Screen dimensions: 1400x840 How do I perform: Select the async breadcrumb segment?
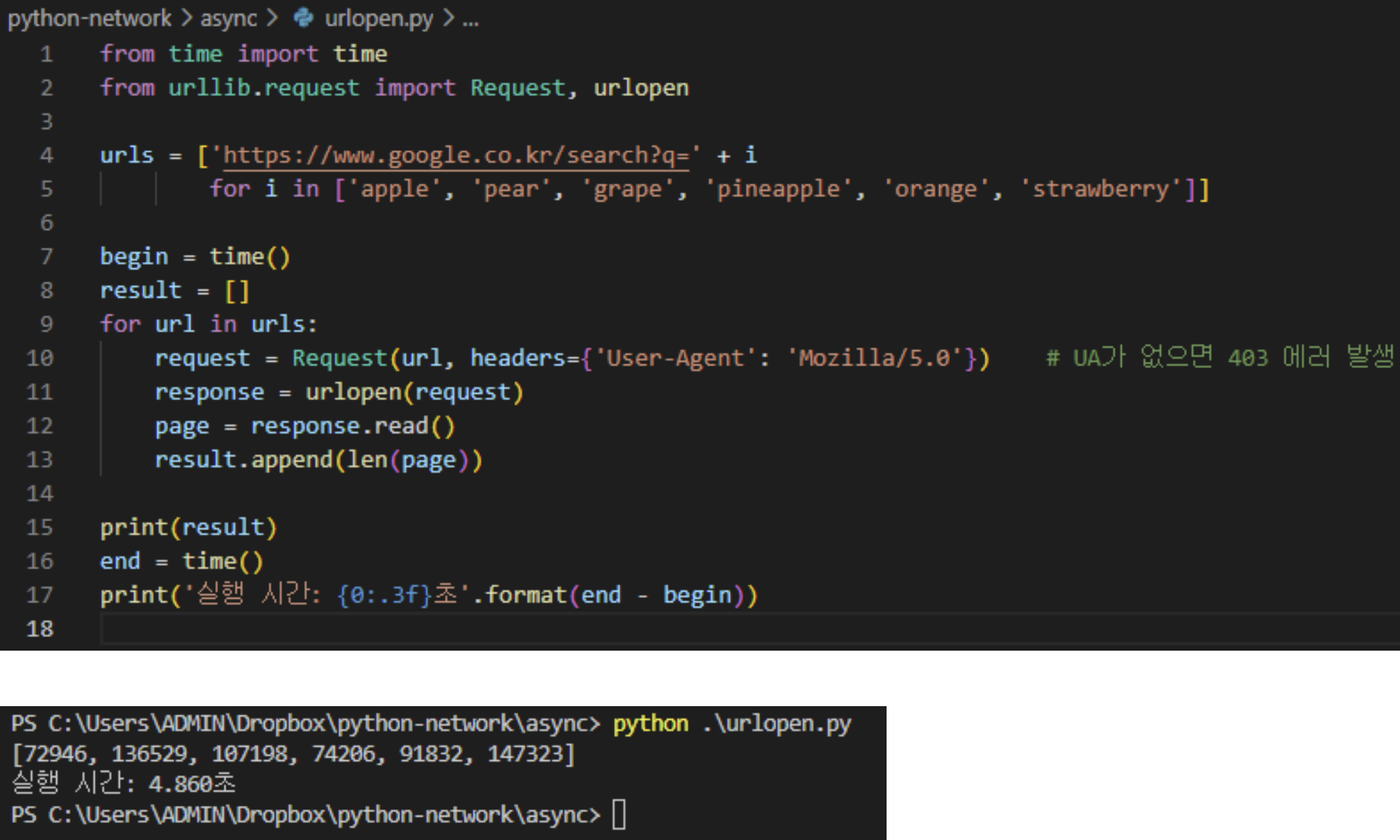point(228,18)
